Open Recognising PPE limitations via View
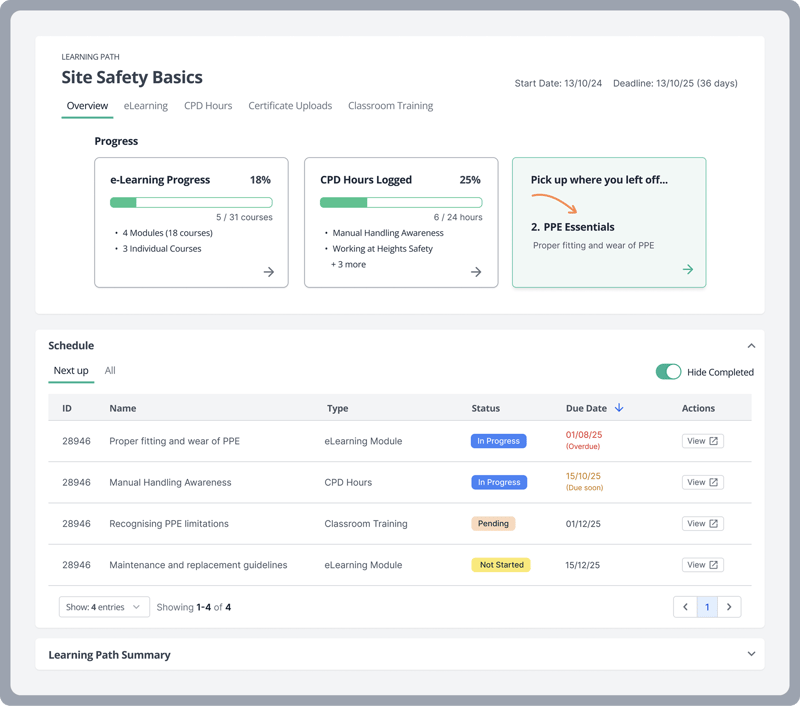The image size is (800, 706). pos(702,523)
